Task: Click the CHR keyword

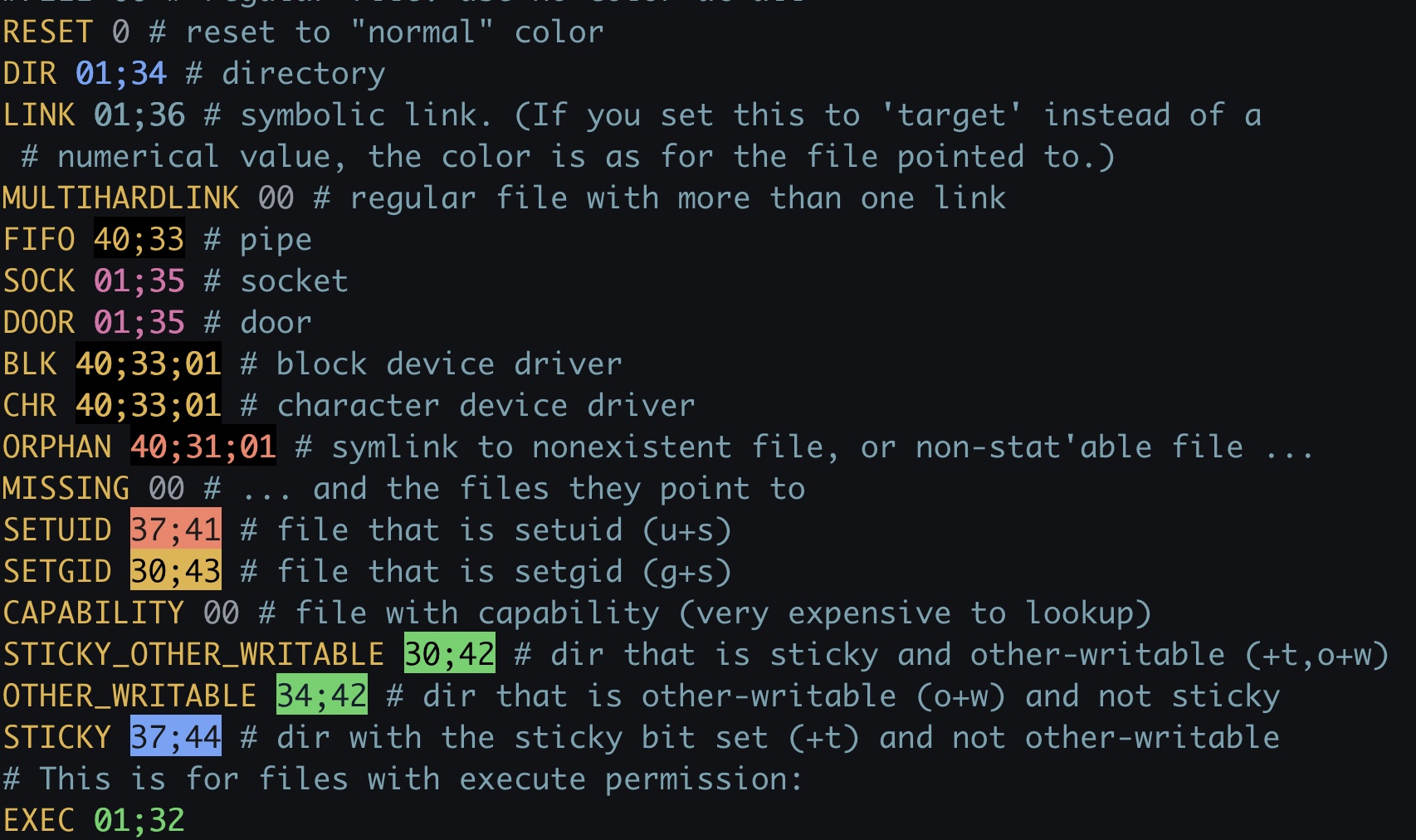Action: pyautogui.click(x=30, y=405)
